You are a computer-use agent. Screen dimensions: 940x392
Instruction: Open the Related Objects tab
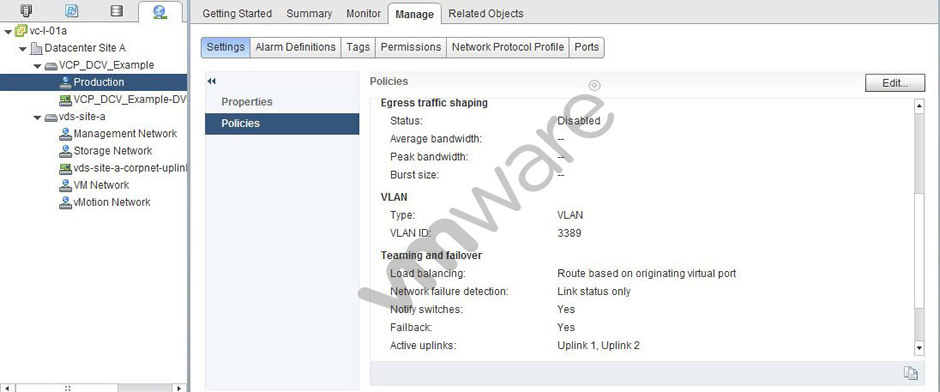[x=486, y=13]
